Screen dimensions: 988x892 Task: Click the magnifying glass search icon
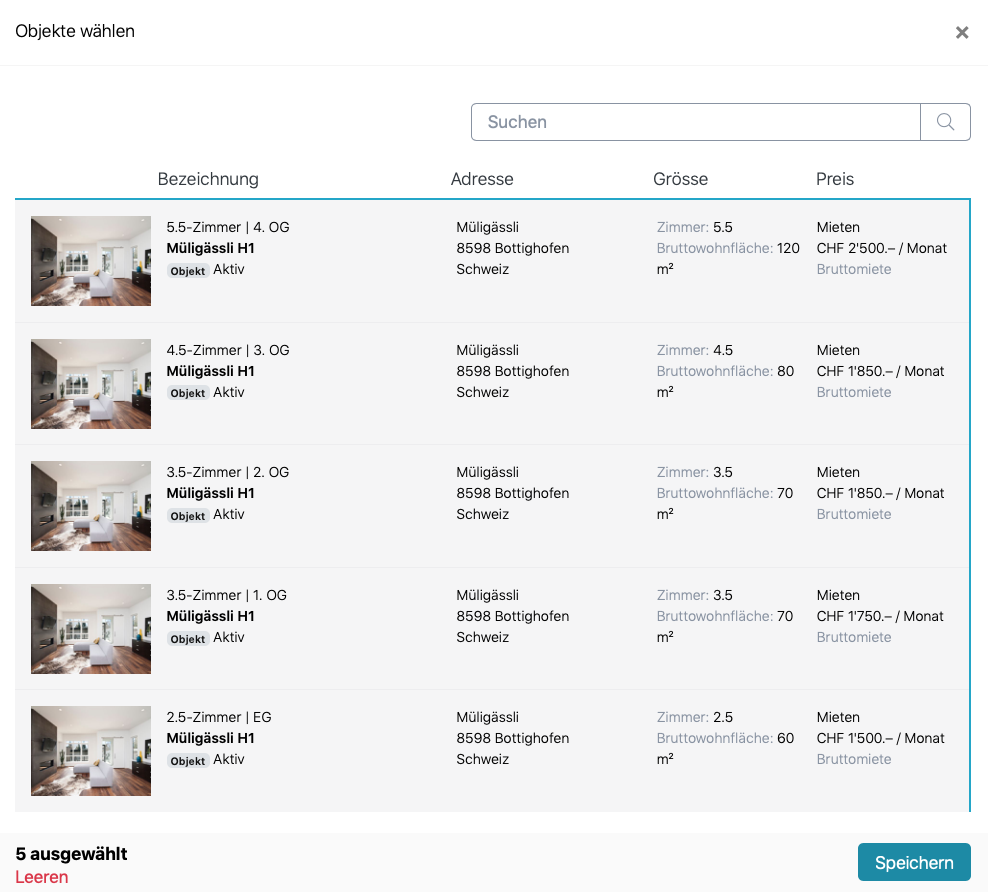[945, 122]
